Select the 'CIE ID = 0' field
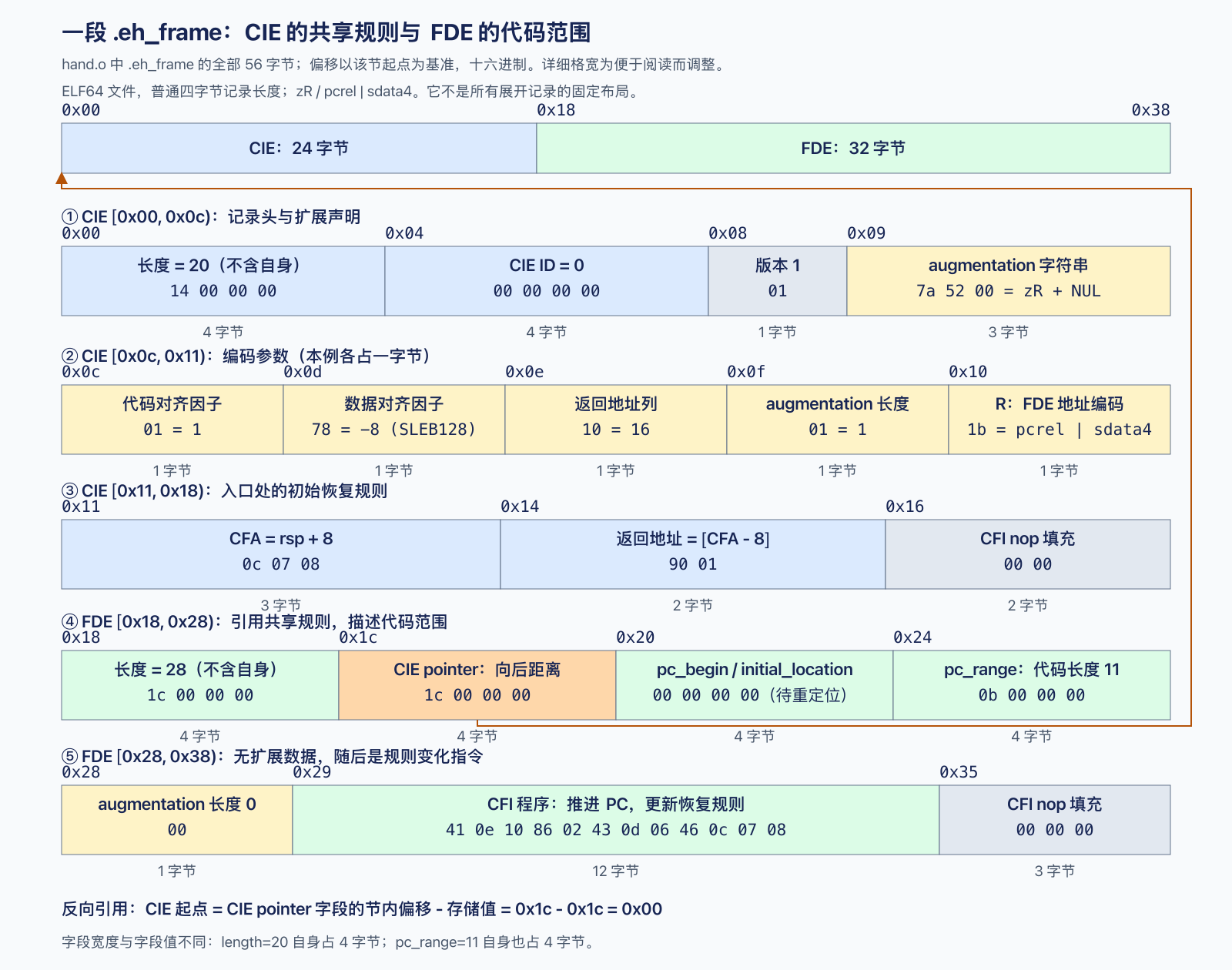This screenshot has width=1232, height=970. click(547, 281)
